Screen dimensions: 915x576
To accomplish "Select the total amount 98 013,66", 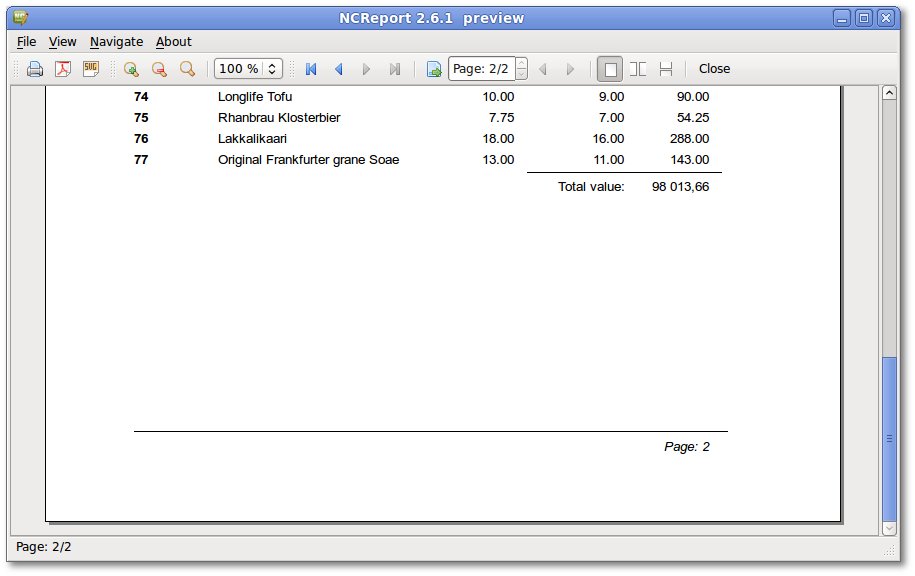I will coord(680,187).
